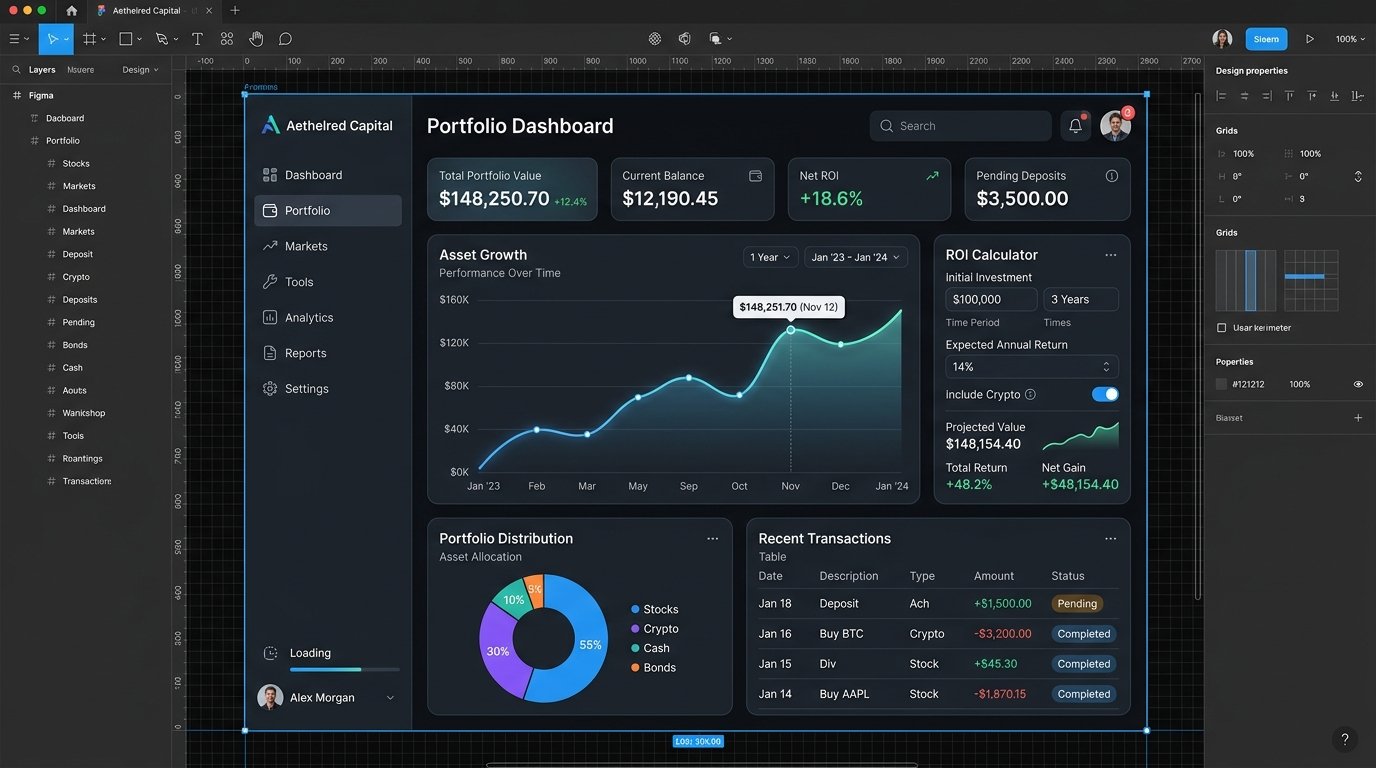
Task: Click the dashboard Search field
Action: pos(960,126)
